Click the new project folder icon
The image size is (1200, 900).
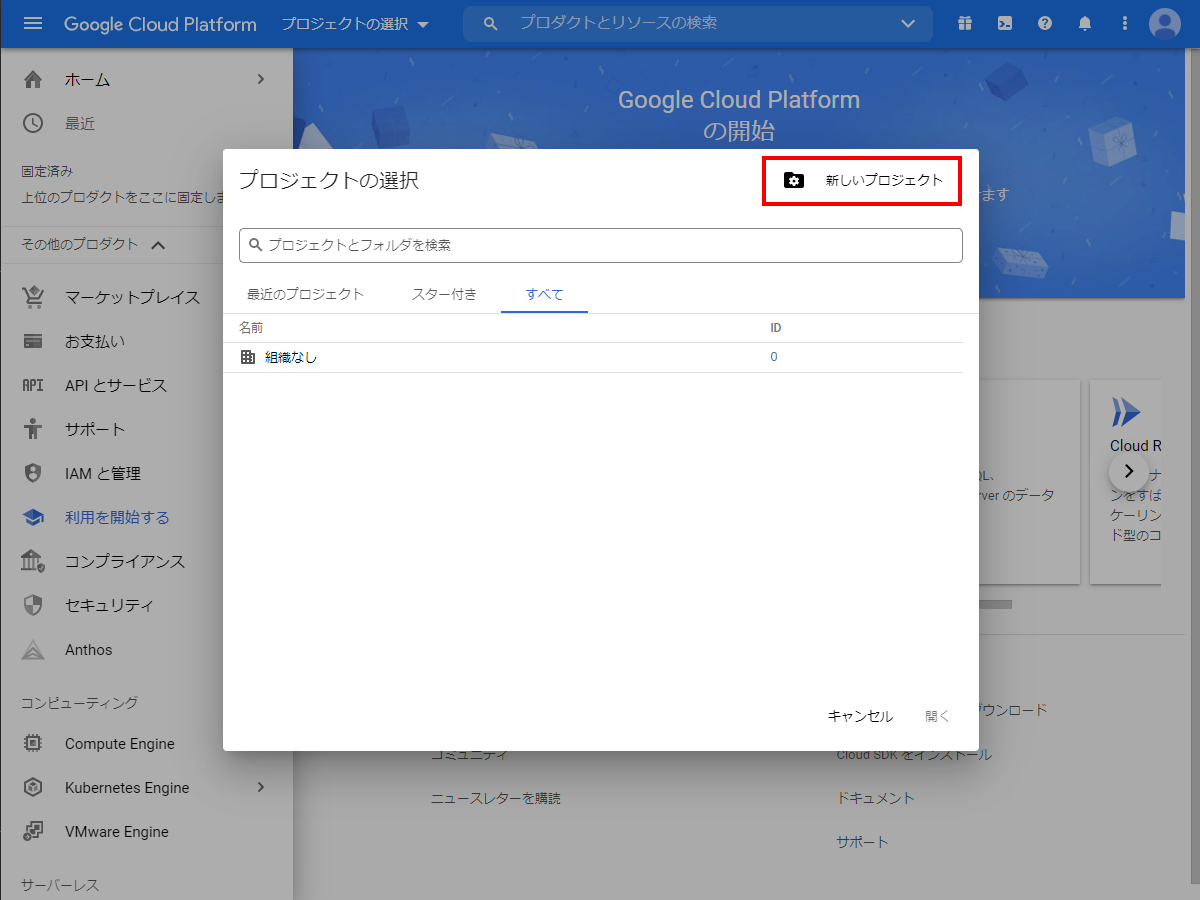[x=794, y=181]
